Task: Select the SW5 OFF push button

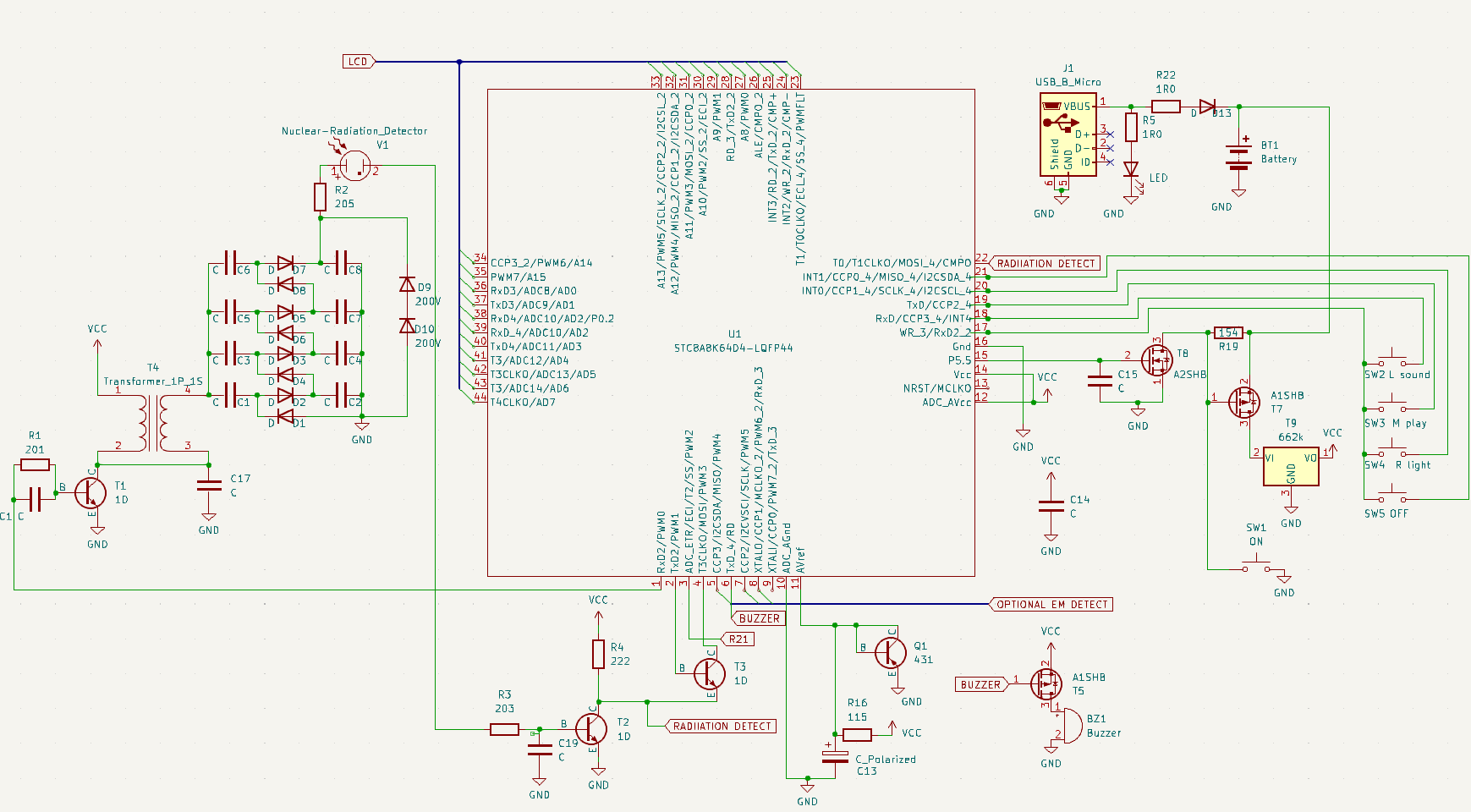Action: 1392,492
